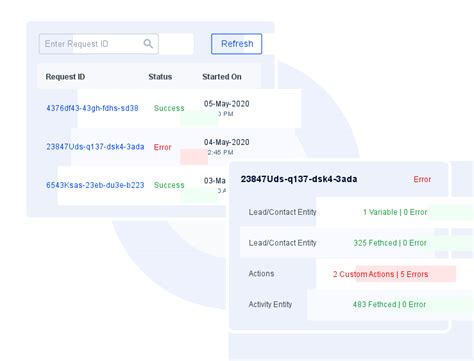The height and width of the screenshot is (361, 474).
Task: Click Success status of request 4376df43
Action: point(169,108)
